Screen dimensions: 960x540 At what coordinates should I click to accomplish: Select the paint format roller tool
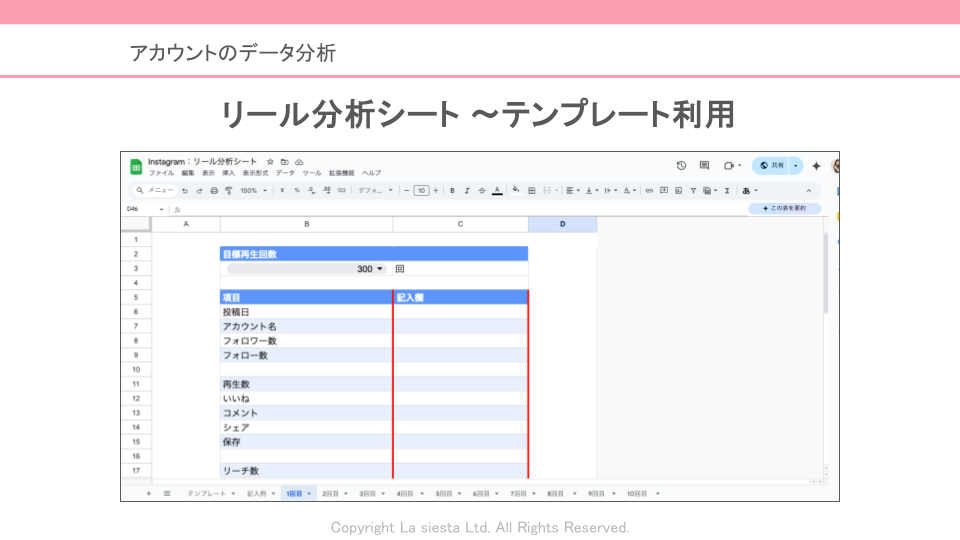tap(228, 190)
